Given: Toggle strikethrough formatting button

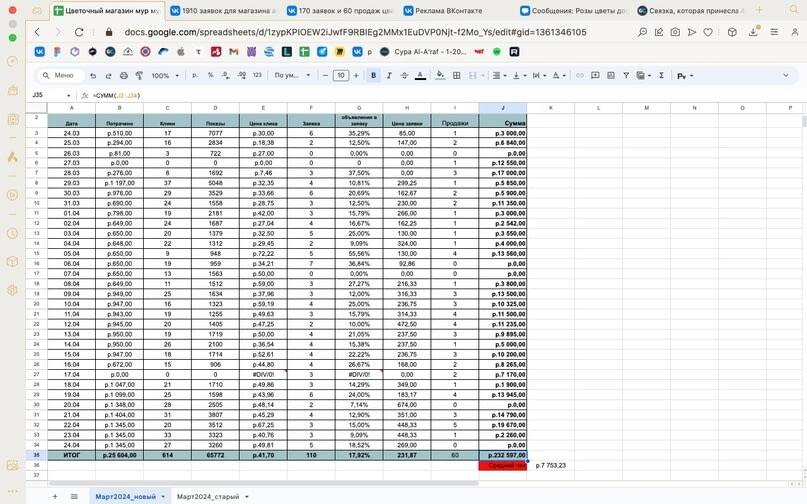Looking at the screenshot, I should click(x=403, y=75).
